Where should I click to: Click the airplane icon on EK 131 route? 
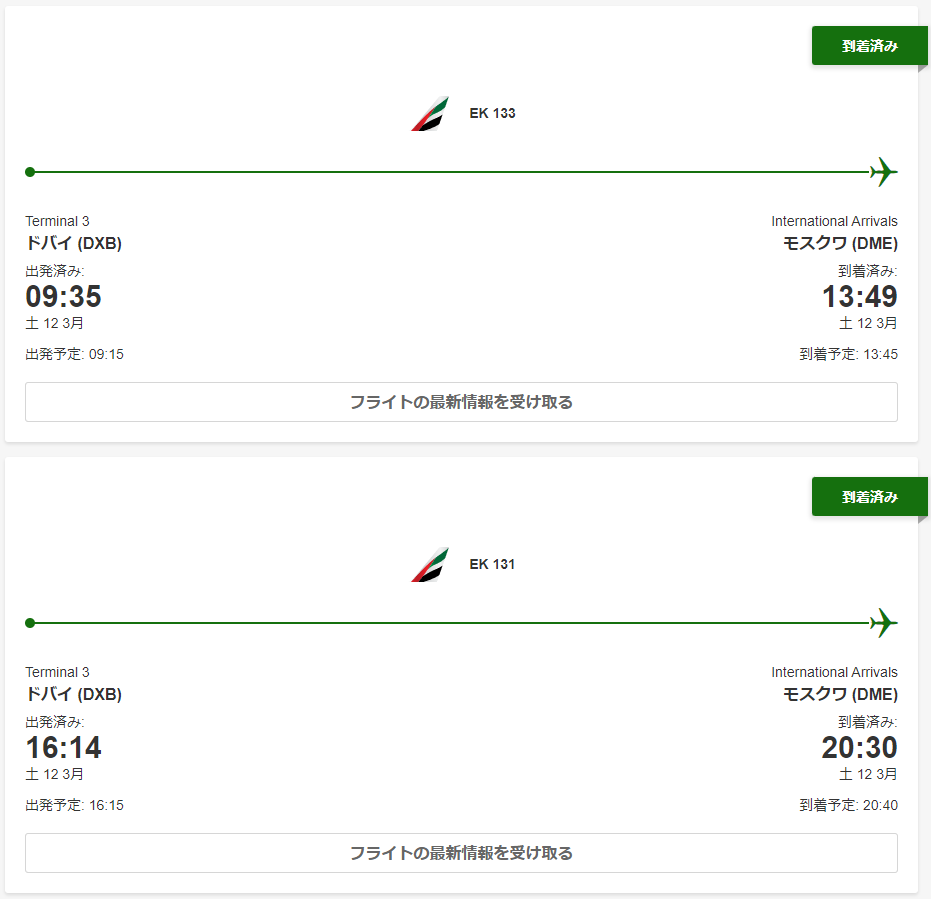click(x=883, y=623)
